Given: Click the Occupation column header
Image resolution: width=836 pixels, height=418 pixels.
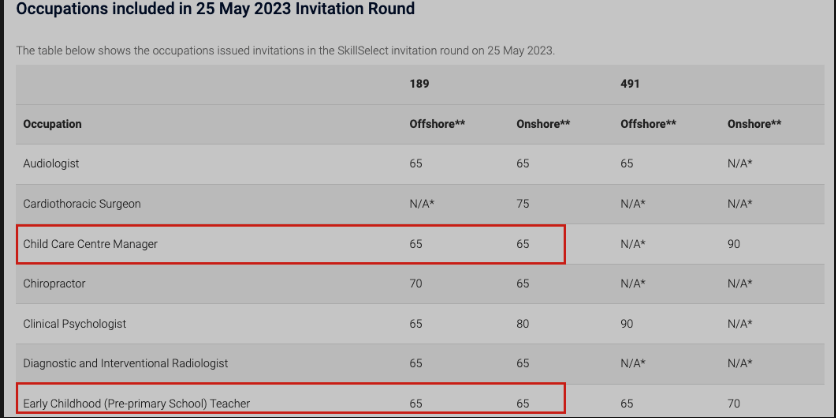Looking at the screenshot, I should pos(52,124).
